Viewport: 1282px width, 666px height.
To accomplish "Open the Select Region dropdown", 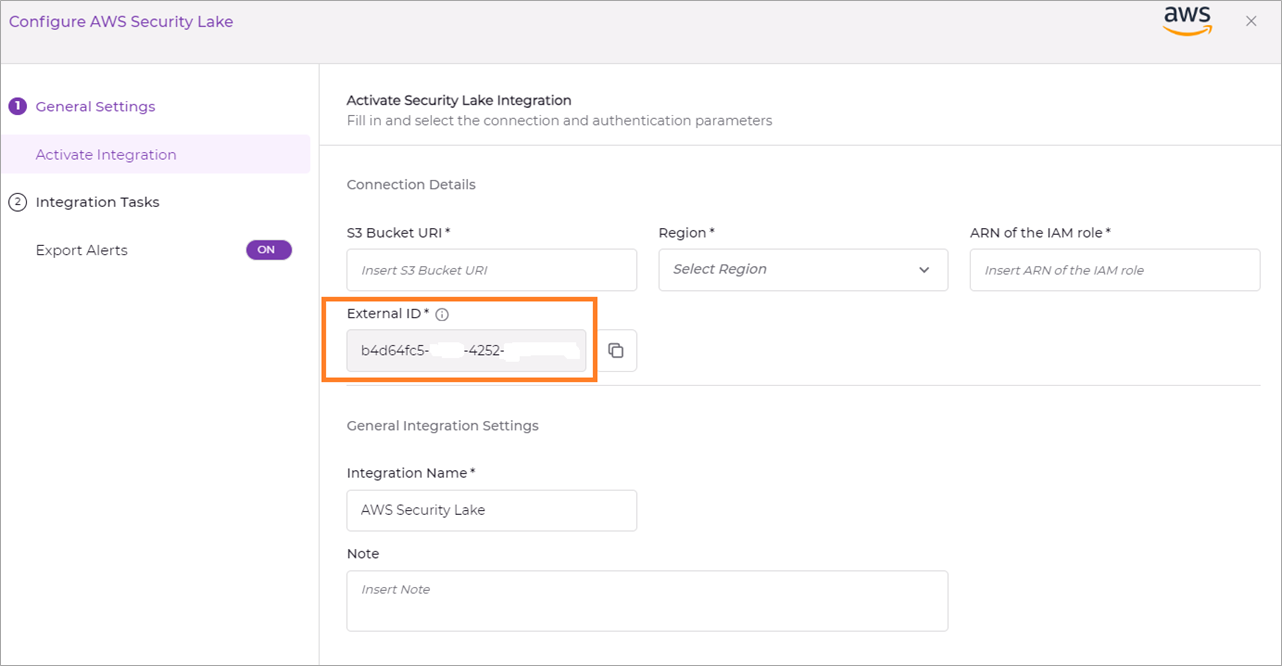I will [803, 270].
